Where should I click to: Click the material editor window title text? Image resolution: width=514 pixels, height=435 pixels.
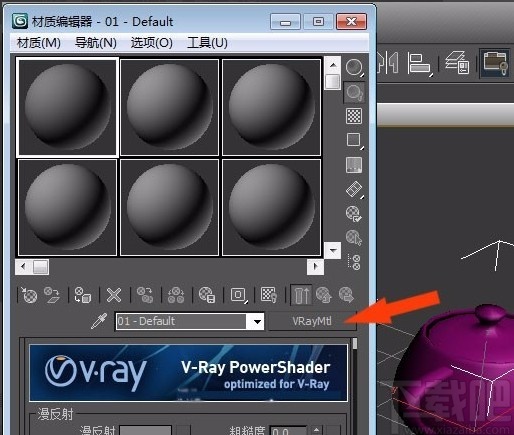pos(102,22)
